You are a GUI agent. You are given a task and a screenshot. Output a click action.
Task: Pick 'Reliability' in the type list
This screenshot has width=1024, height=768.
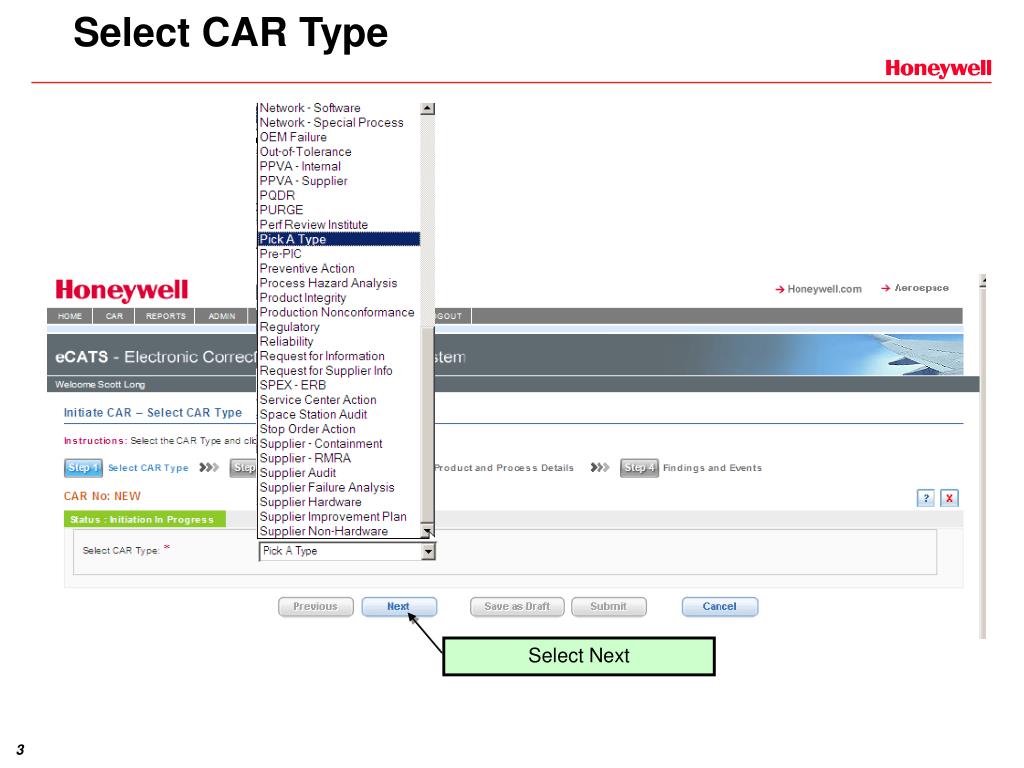pos(339,342)
